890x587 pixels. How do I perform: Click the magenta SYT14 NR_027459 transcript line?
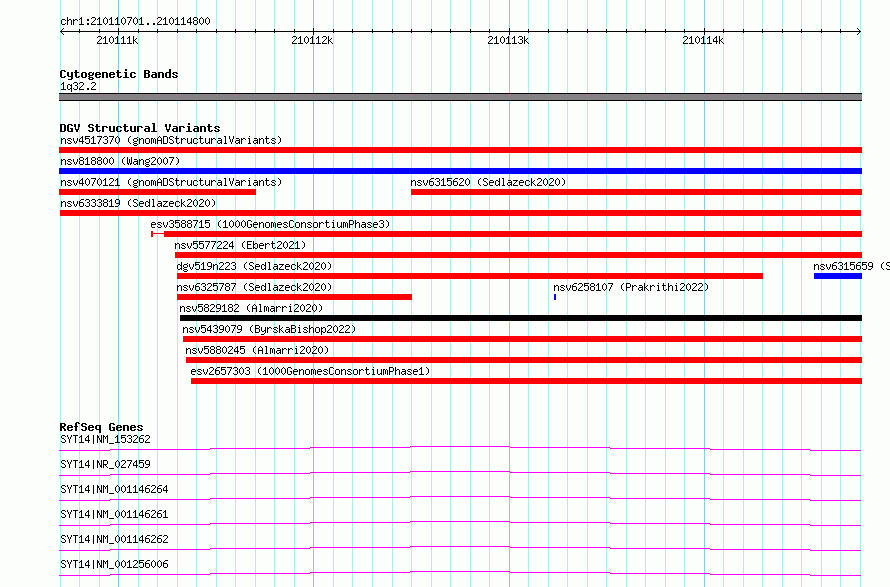tap(460, 473)
